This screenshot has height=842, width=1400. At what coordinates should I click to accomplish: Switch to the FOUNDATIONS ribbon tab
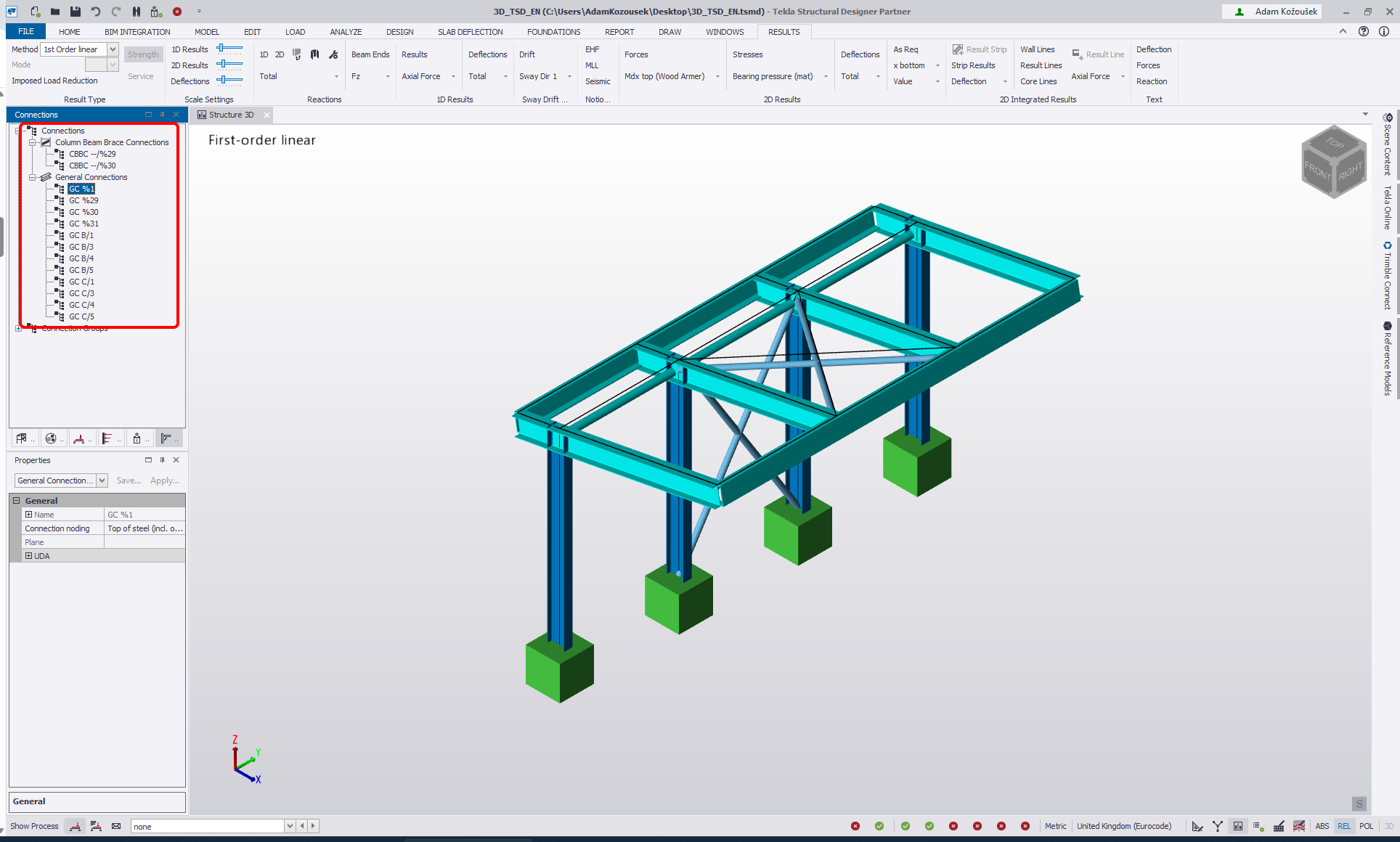(x=553, y=32)
